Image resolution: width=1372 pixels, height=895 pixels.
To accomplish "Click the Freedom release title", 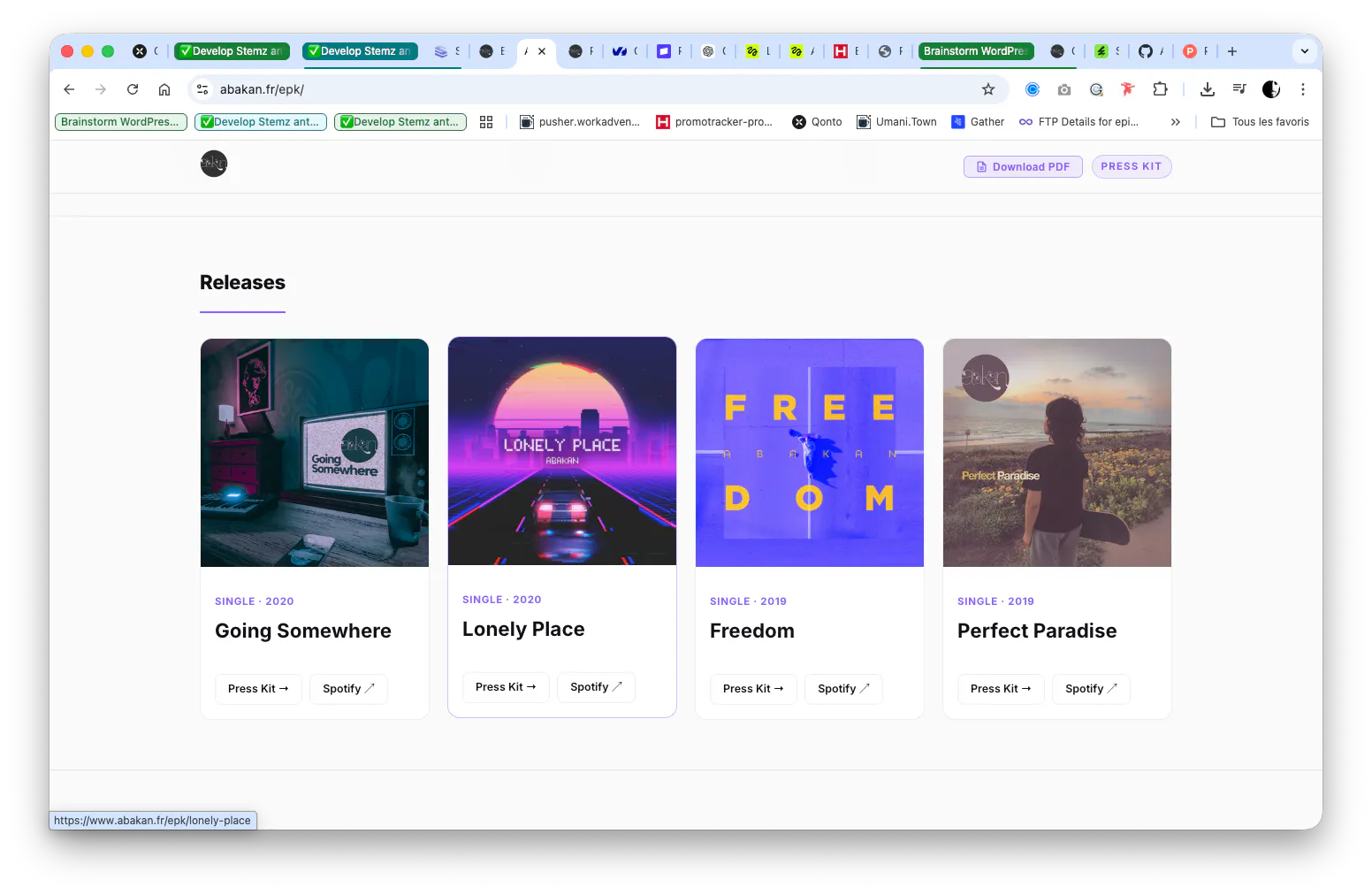I will pos(752,631).
